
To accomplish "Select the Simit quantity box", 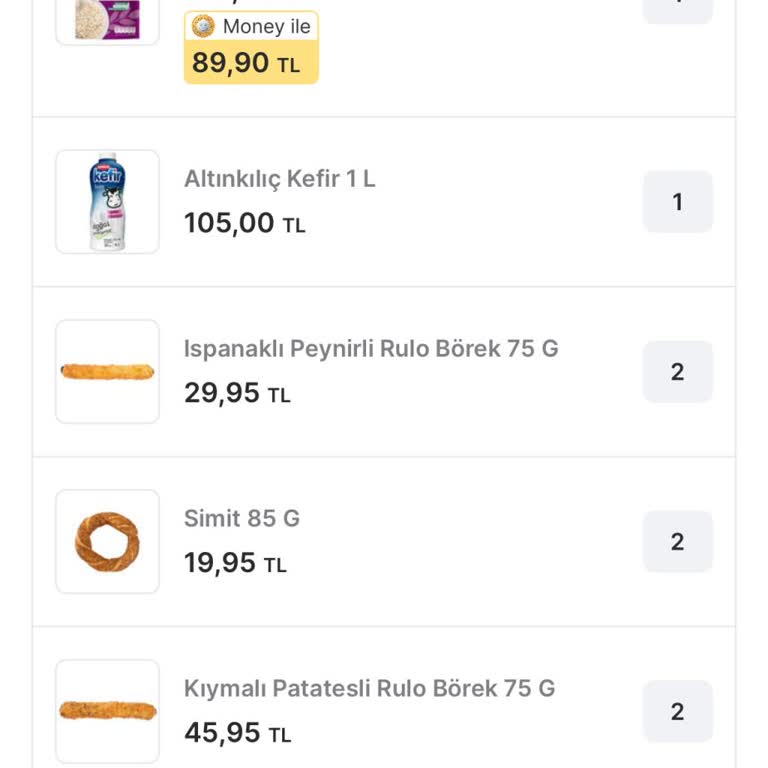I will [678, 542].
